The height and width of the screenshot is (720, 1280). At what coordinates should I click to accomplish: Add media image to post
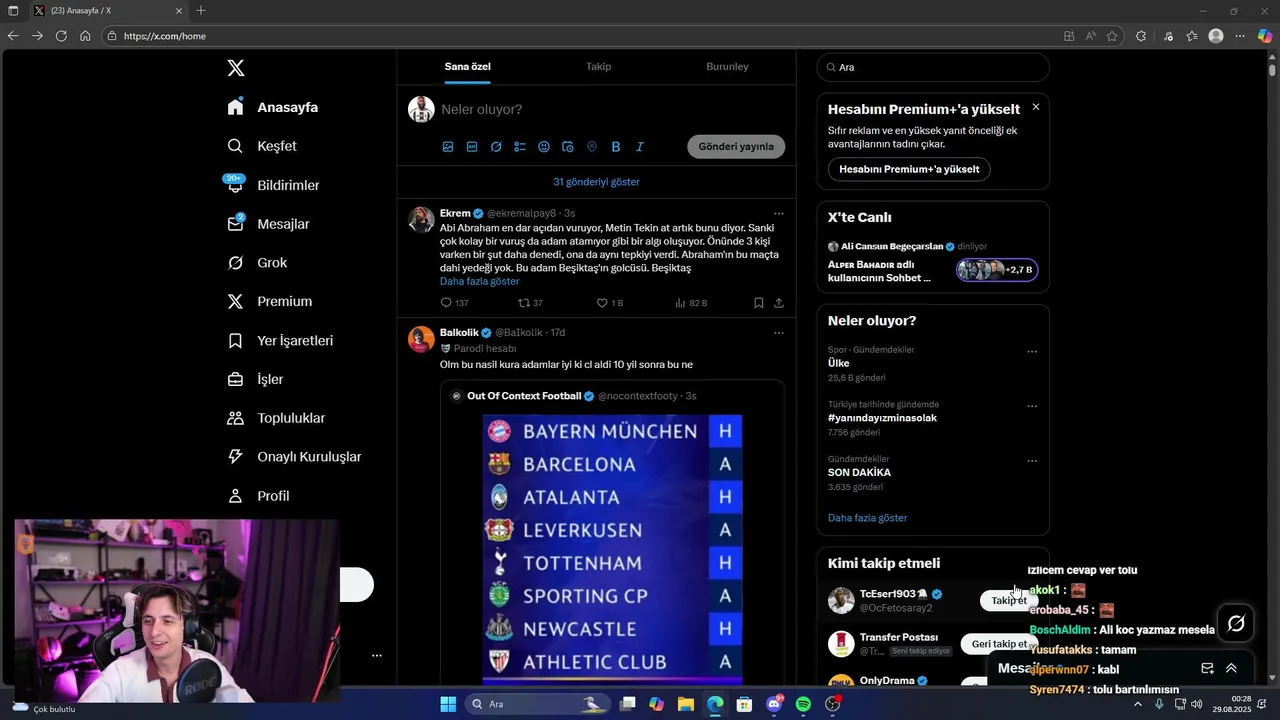click(448, 147)
